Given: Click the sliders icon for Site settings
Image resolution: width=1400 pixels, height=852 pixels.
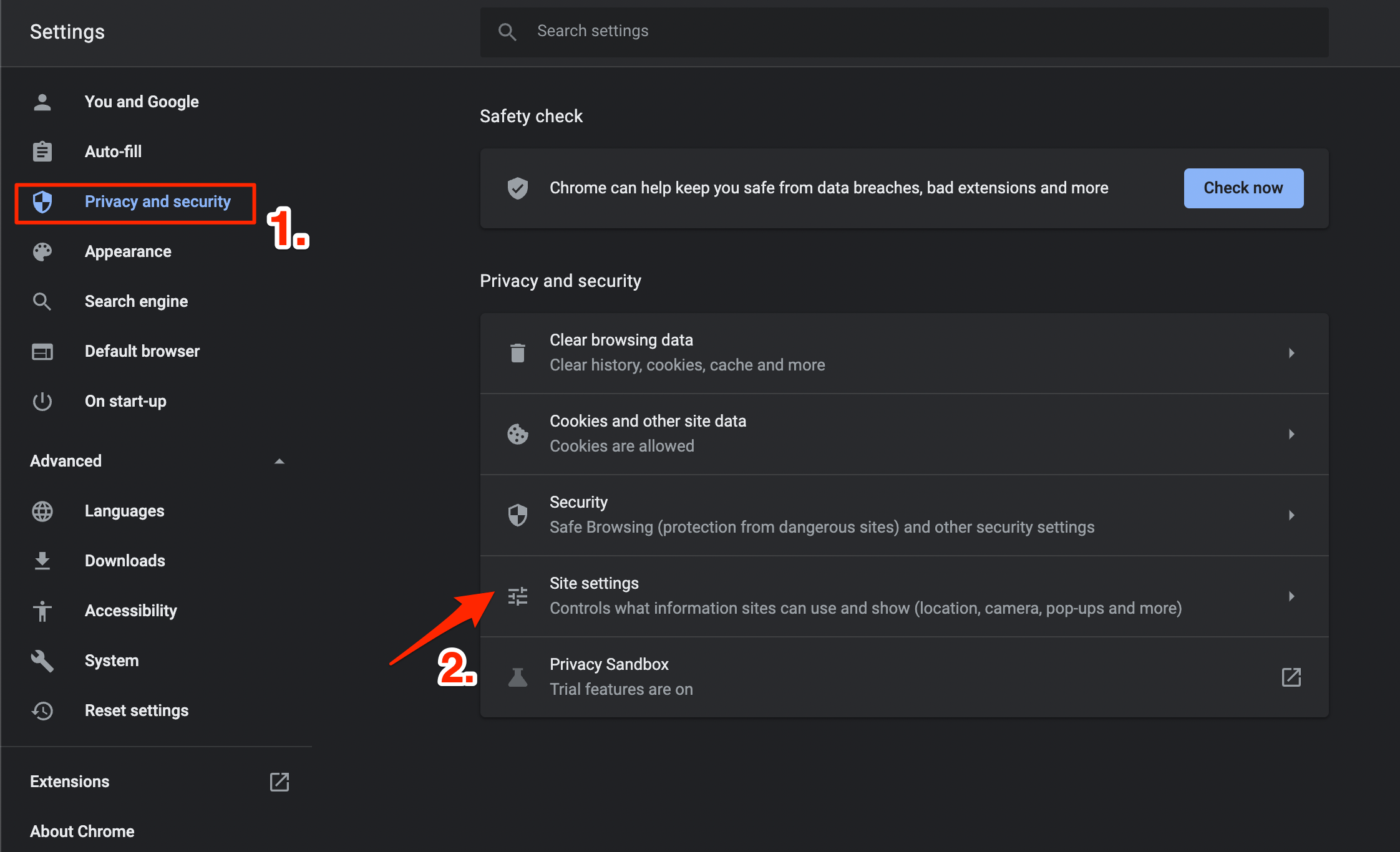Looking at the screenshot, I should click(x=518, y=596).
